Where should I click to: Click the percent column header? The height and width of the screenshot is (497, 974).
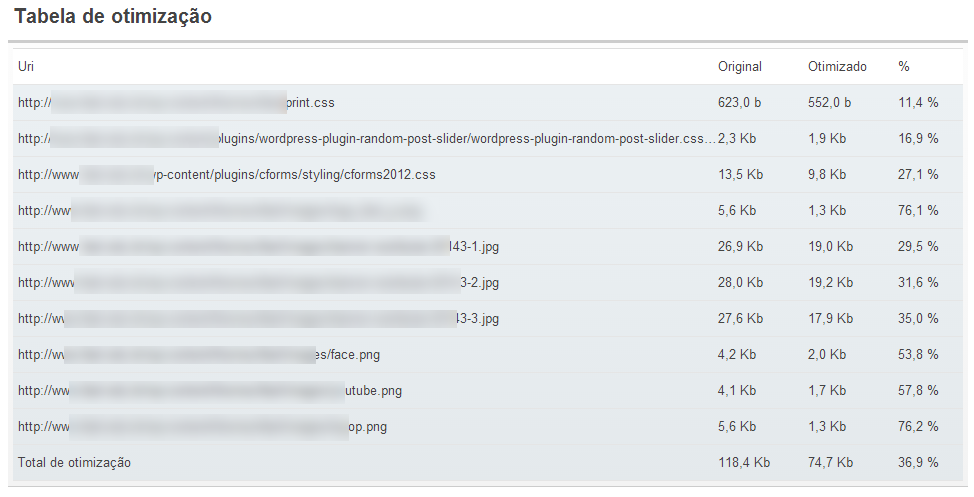click(x=903, y=66)
